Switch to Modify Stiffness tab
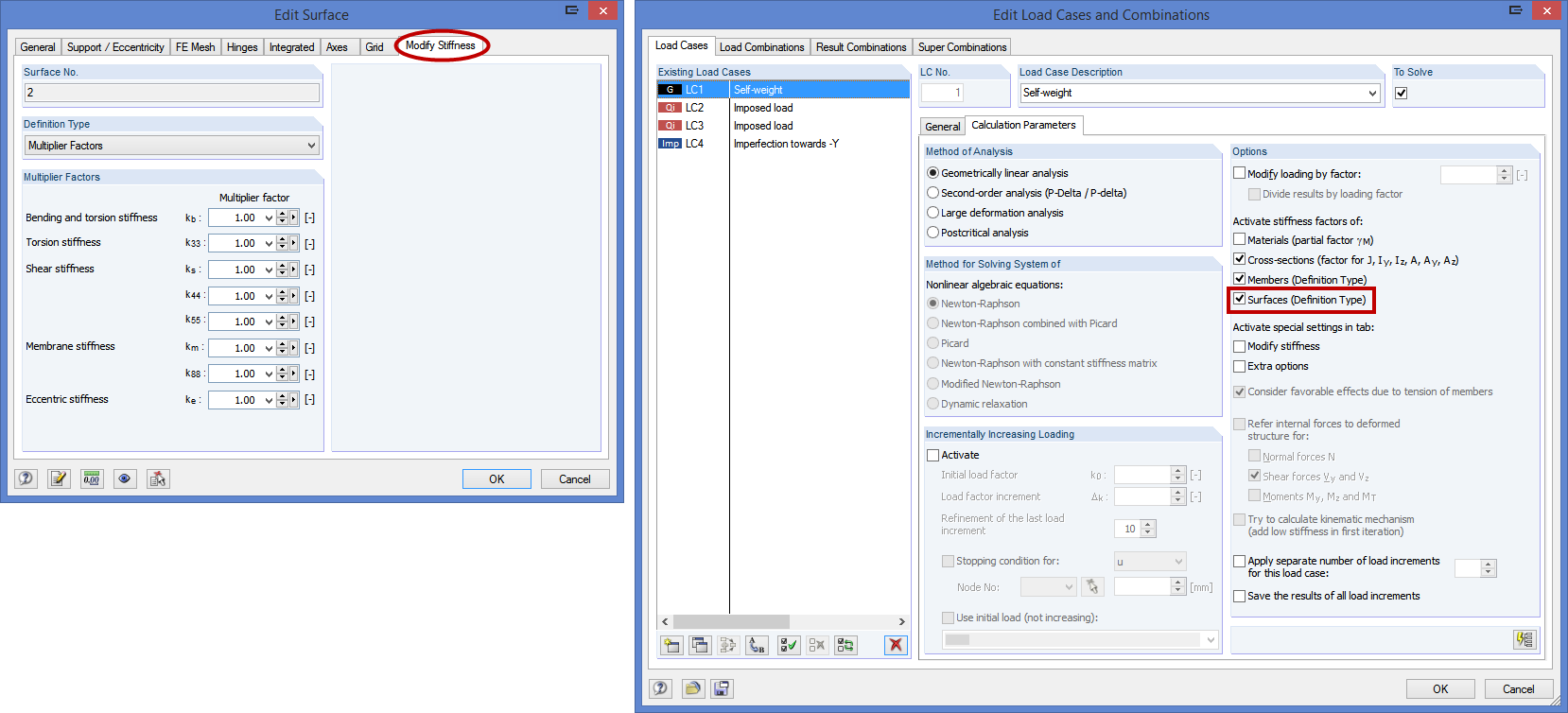Viewport: 1568px width, 713px height. click(441, 45)
